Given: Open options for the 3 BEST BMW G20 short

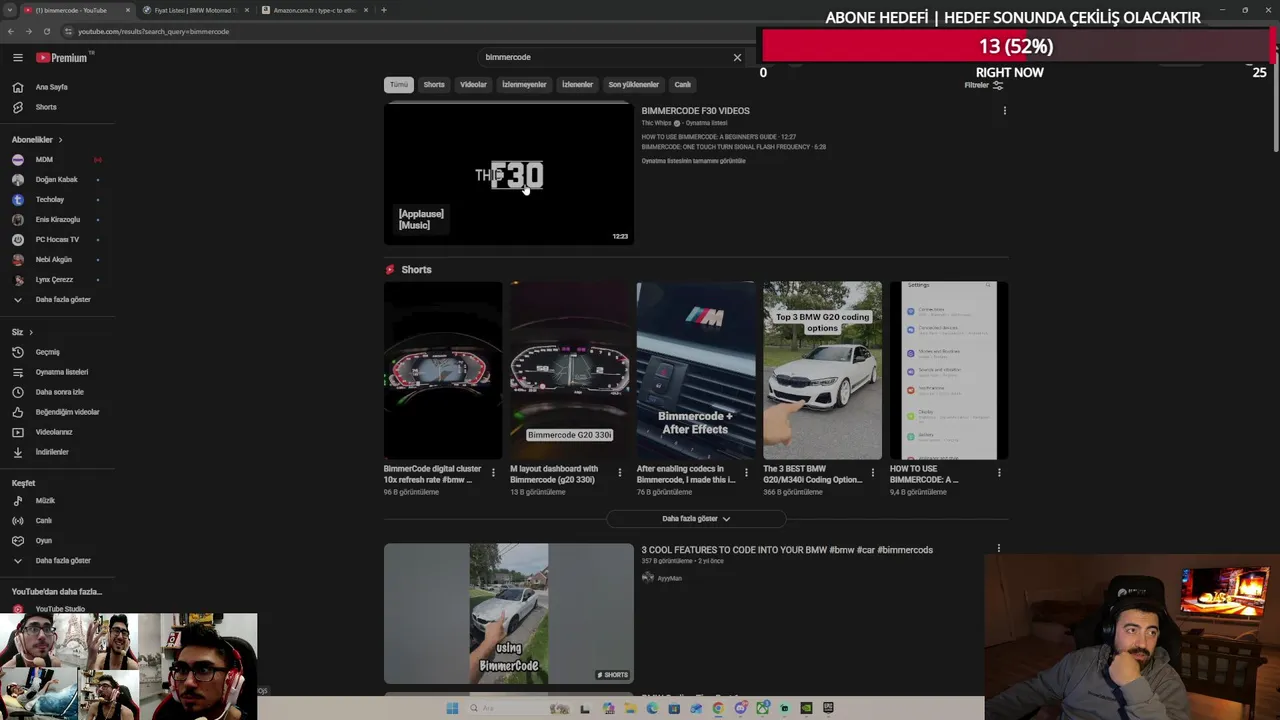Looking at the screenshot, I should click(872, 473).
